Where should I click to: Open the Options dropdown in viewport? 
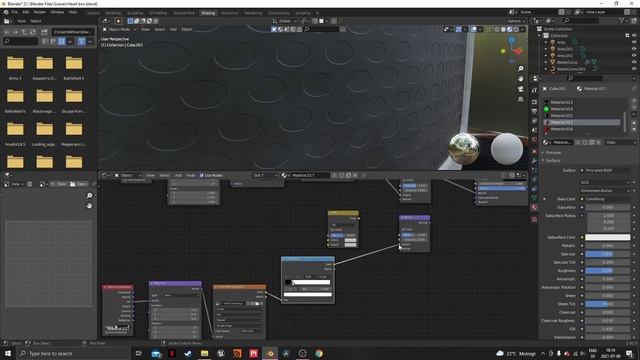(516, 21)
